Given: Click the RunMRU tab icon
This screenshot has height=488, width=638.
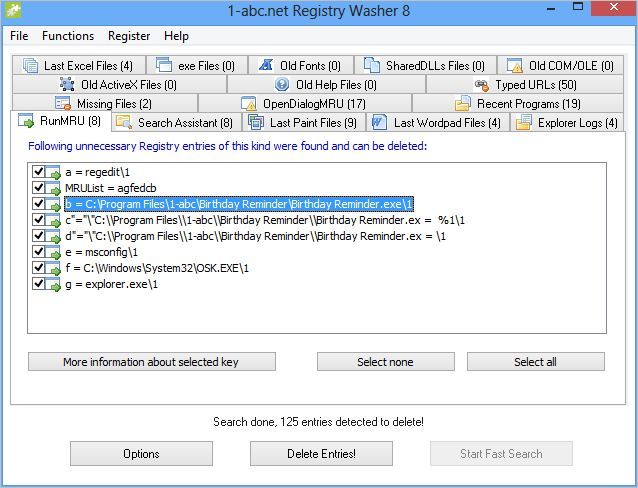Looking at the screenshot, I should (26, 121).
